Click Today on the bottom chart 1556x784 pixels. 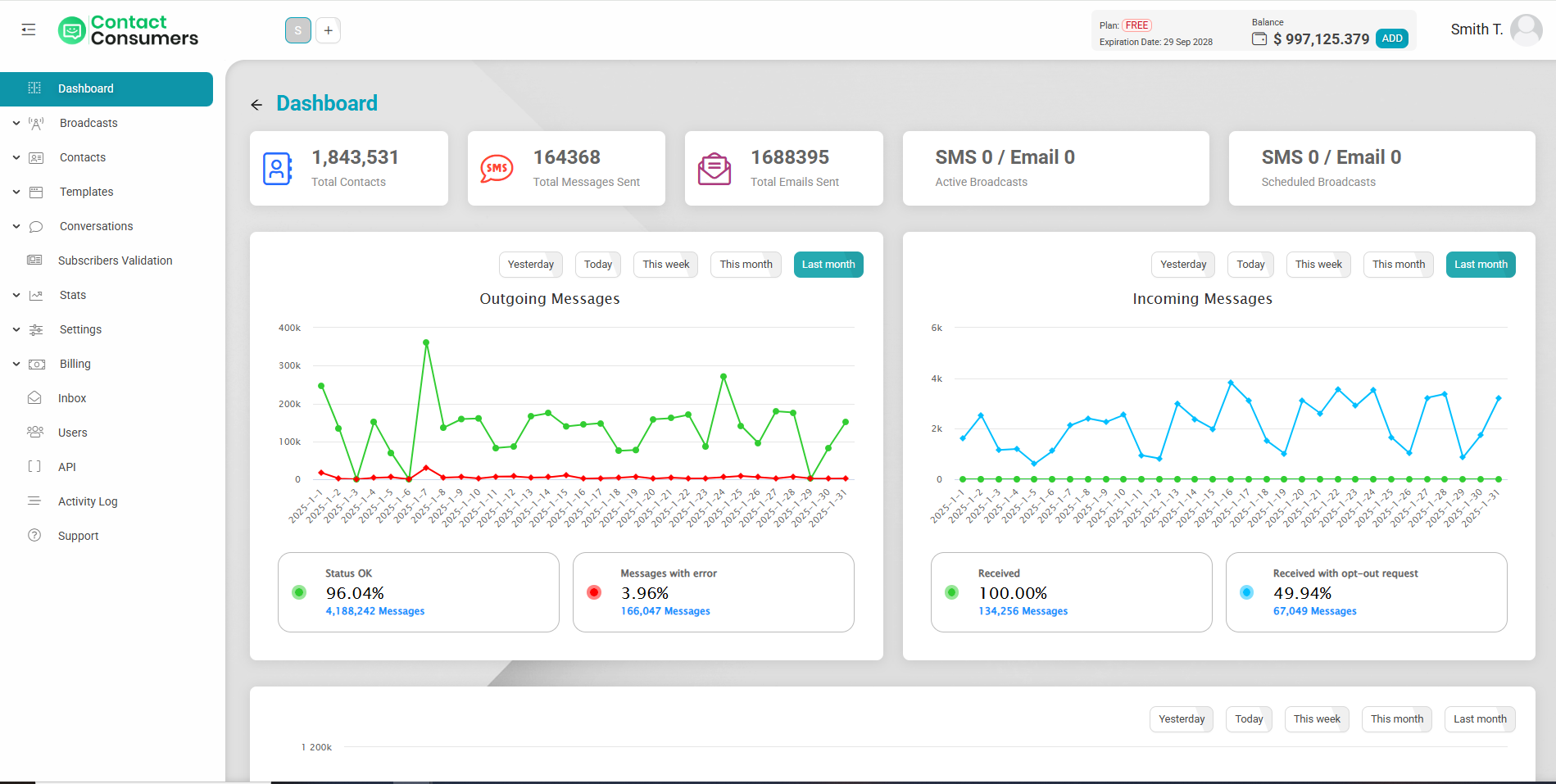click(x=1249, y=719)
